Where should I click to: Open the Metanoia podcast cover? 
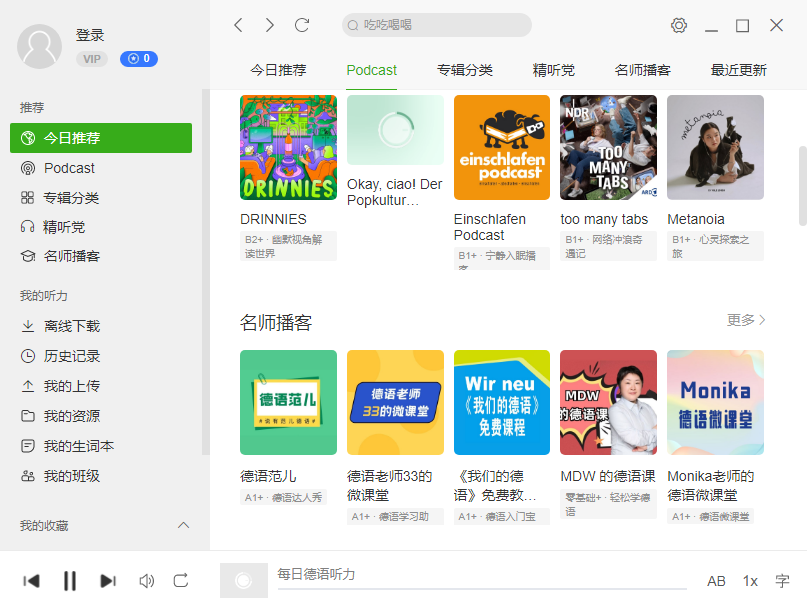click(x=715, y=147)
